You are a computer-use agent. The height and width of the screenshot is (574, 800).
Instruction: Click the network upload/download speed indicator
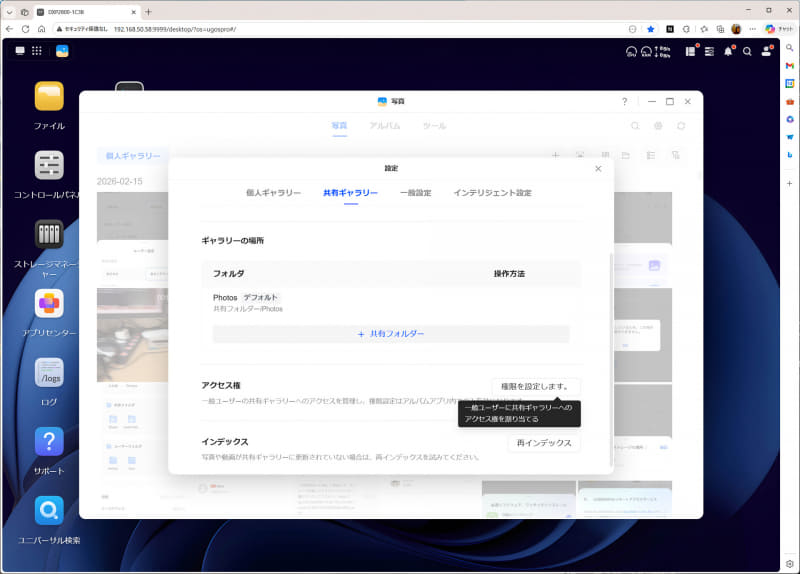click(x=662, y=52)
